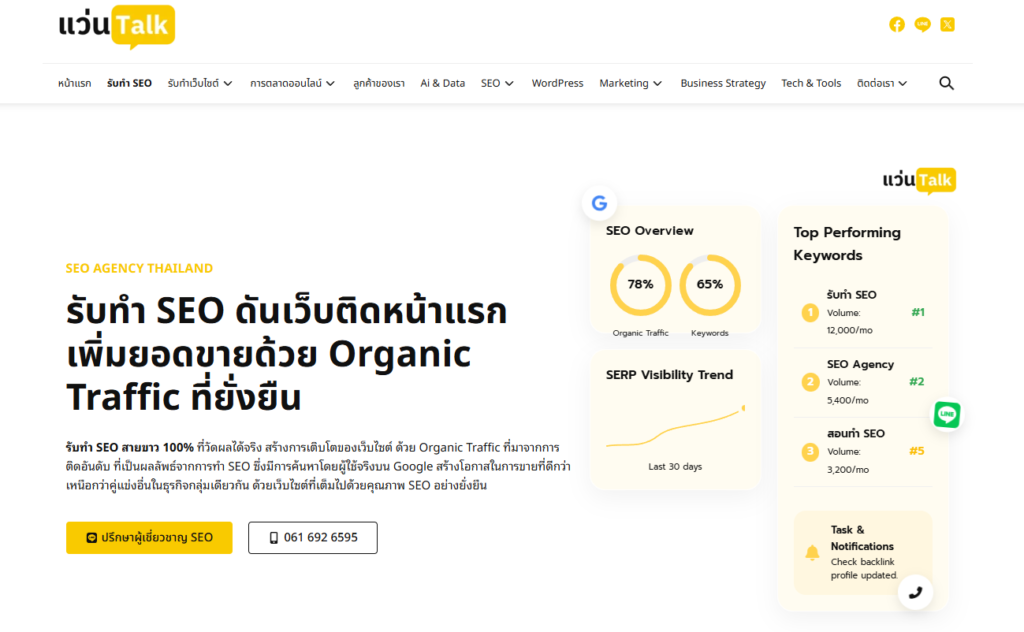
Task: Click the 061 692 6595 phone button
Action: pos(313,537)
